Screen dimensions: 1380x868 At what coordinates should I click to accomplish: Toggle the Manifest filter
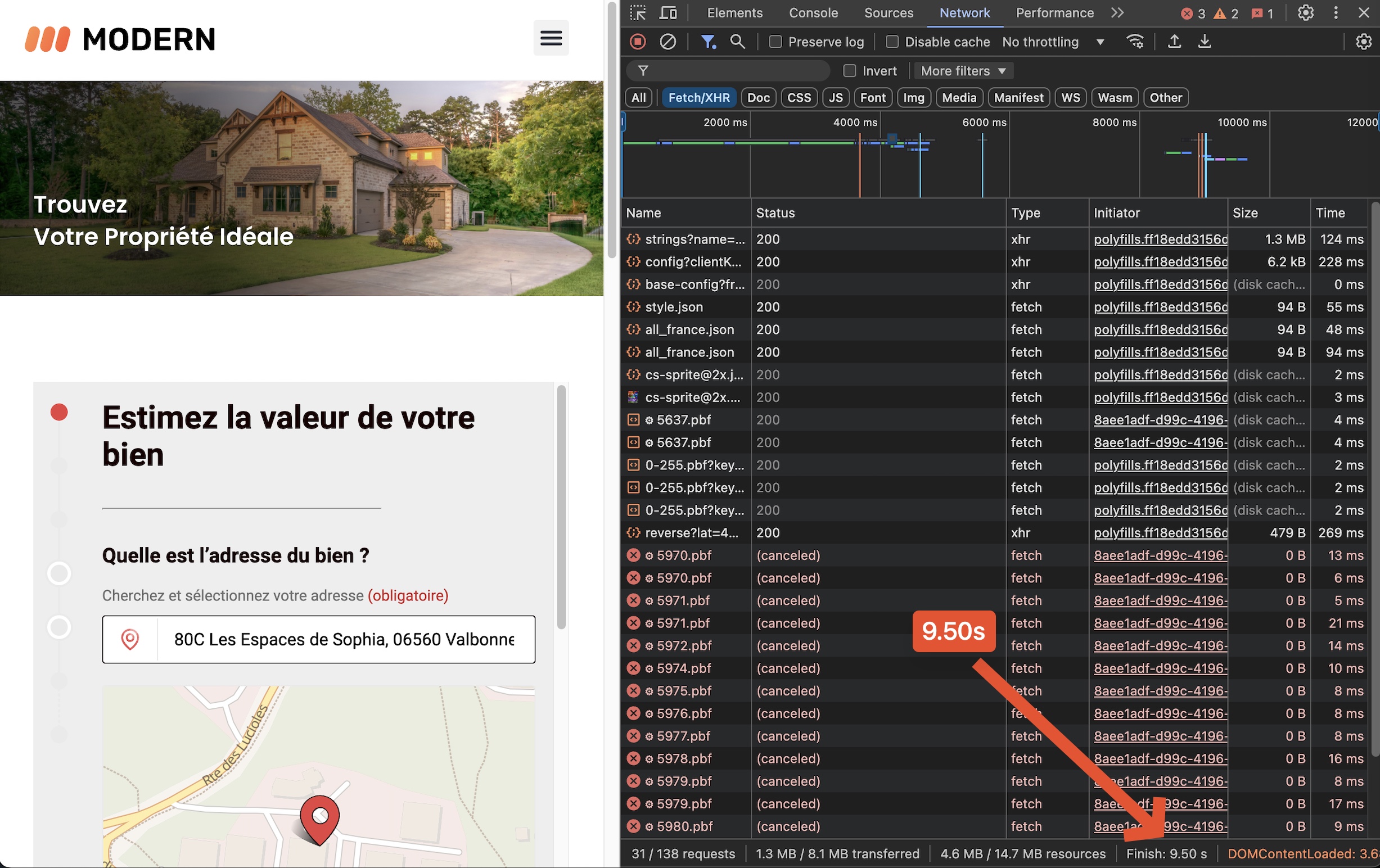pos(1018,97)
